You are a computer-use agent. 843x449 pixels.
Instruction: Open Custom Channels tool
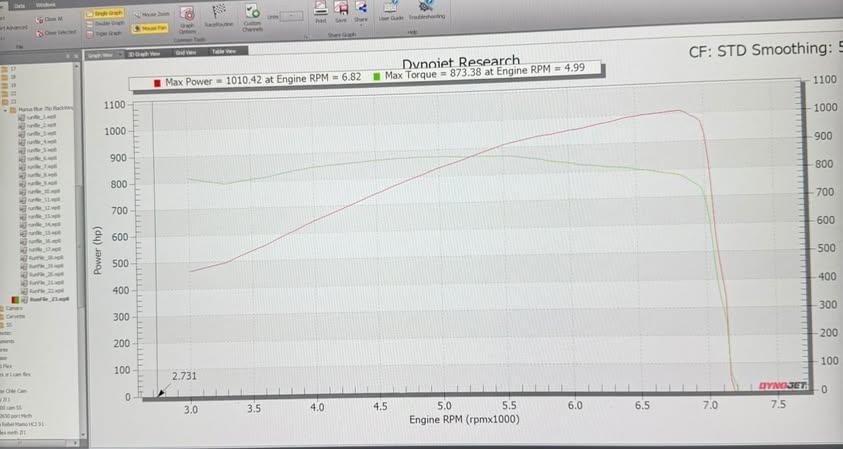click(252, 16)
